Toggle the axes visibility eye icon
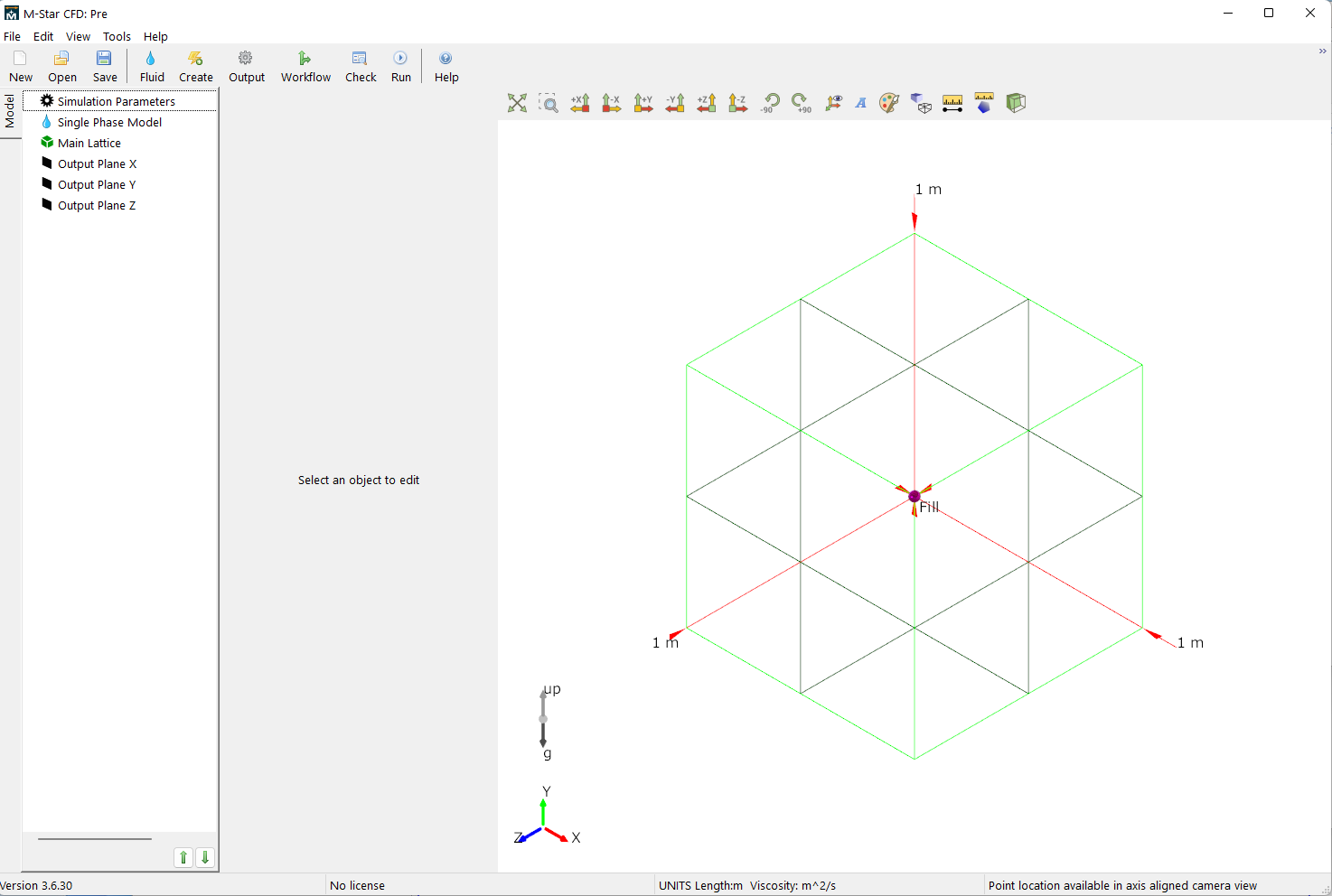Image resolution: width=1332 pixels, height=896 pixels. (x=833, y=103)
